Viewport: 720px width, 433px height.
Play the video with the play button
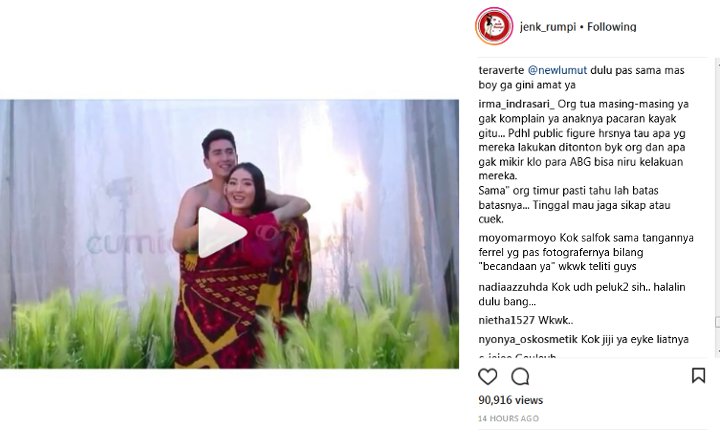(221, 232)
